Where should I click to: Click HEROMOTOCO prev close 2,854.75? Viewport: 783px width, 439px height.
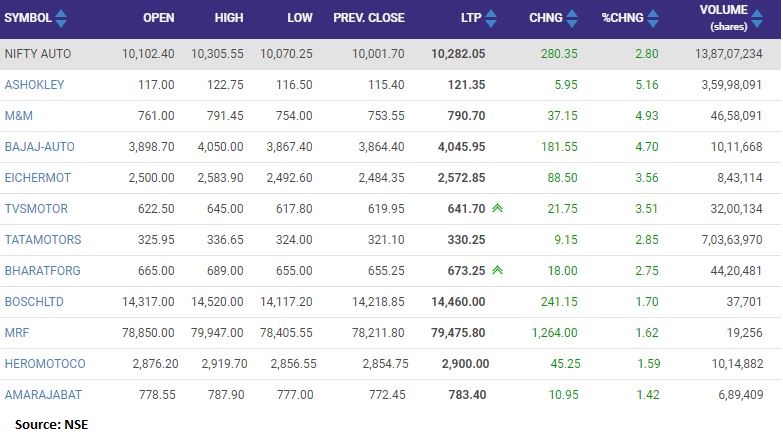[x=386, y=364]
